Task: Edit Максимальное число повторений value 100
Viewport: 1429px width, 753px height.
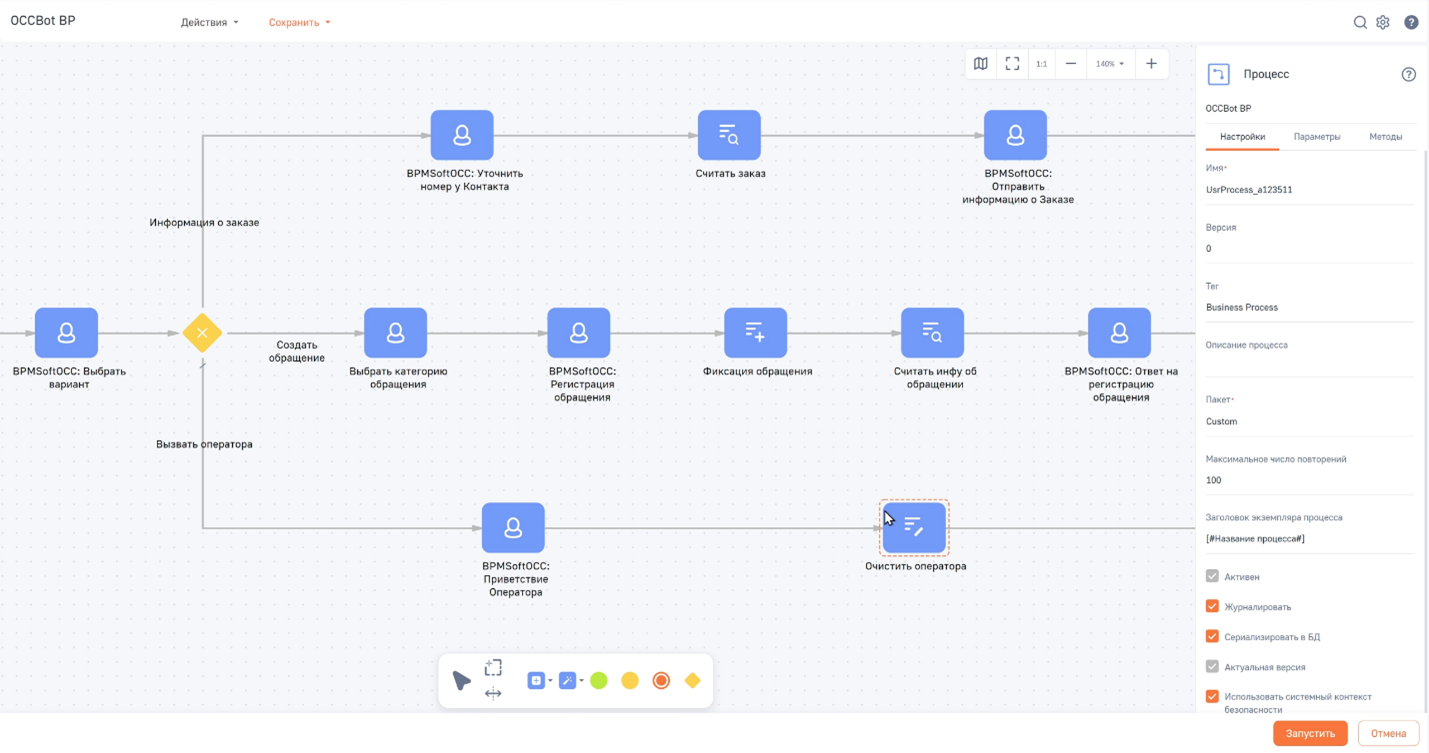Action: pyautogui.click(x=1309, y=480)
